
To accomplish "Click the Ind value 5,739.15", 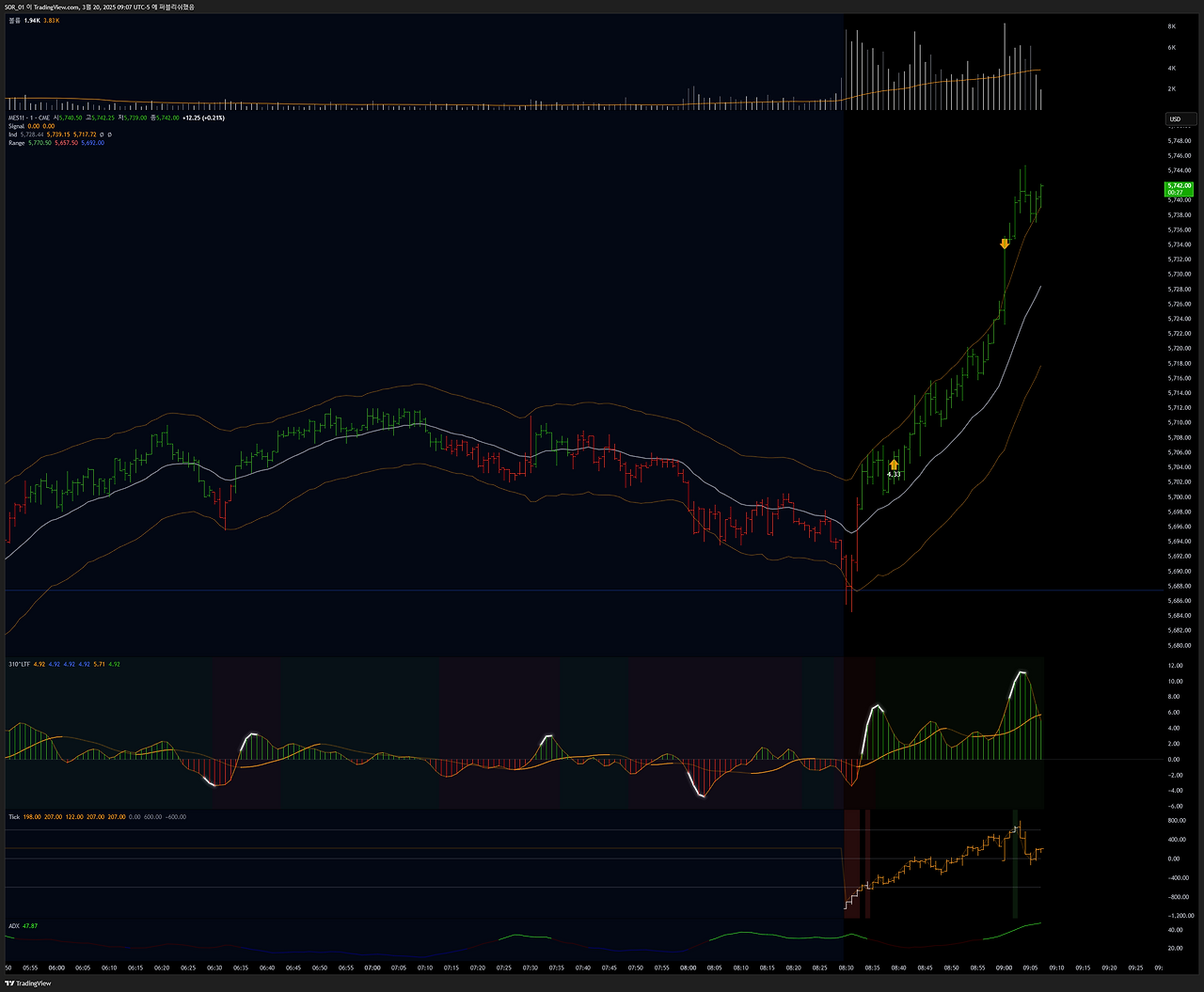I will [58, 134].
